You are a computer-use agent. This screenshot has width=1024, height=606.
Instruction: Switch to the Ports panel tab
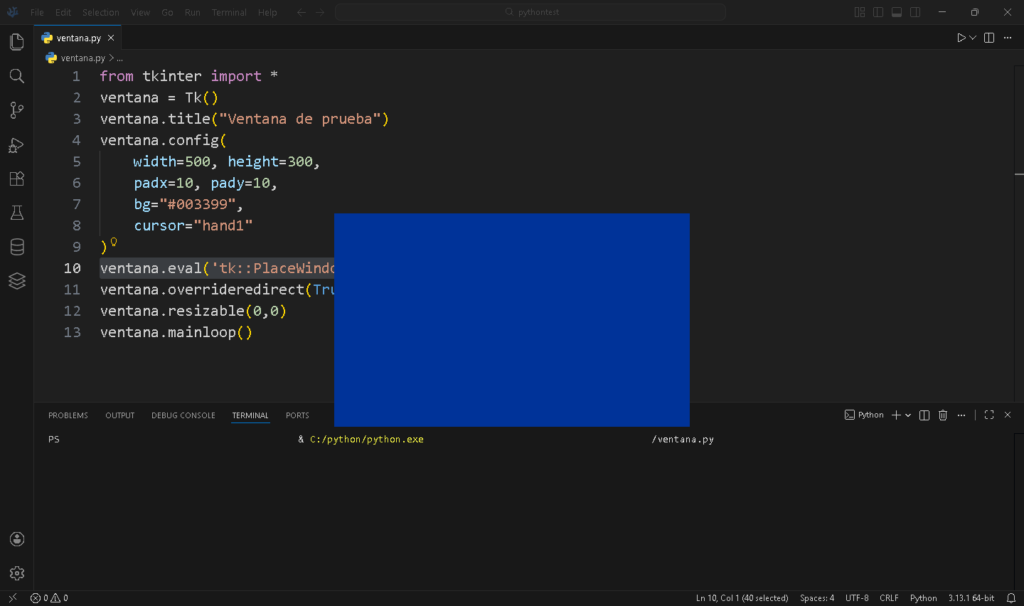coord(297,415)
